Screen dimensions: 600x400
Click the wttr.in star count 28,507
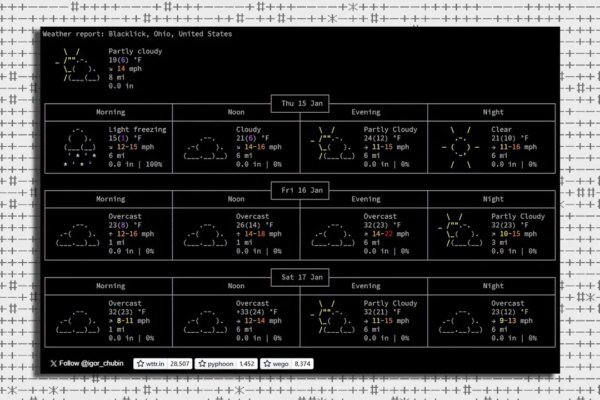[180, 364]
